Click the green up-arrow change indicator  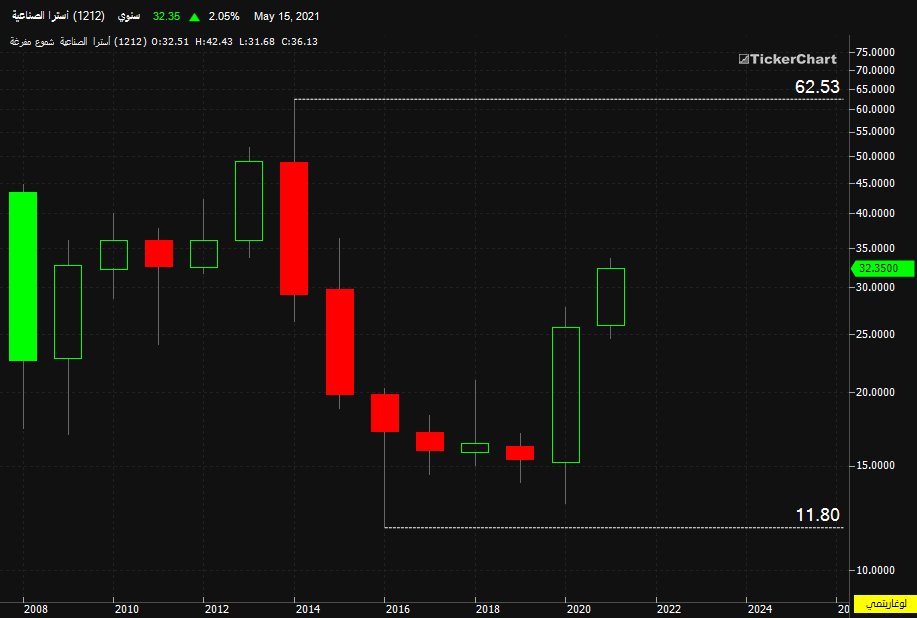click(195, 17)
